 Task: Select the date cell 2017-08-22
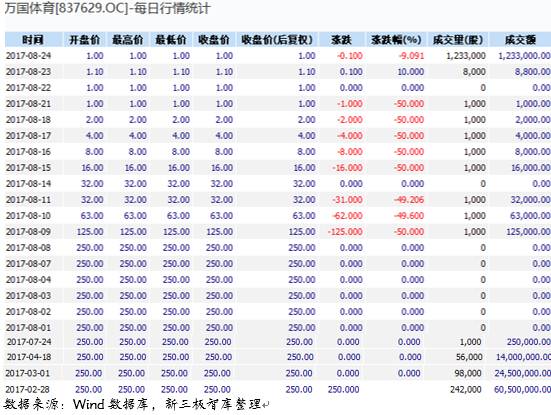(28, 87)
